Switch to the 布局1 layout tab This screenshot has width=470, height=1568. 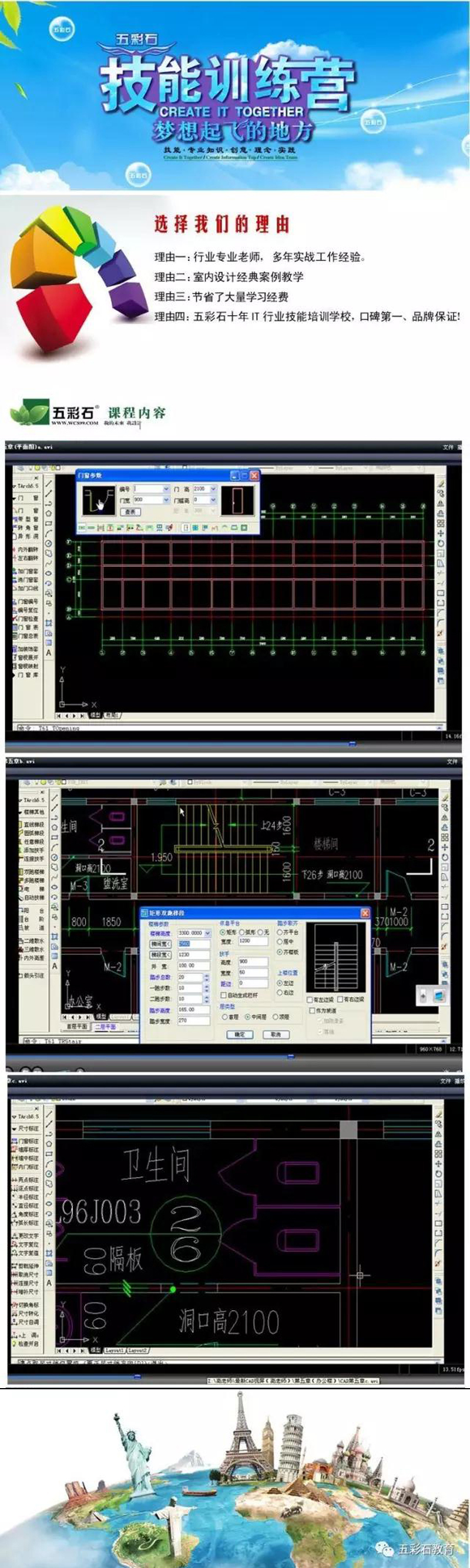[111, 714]
